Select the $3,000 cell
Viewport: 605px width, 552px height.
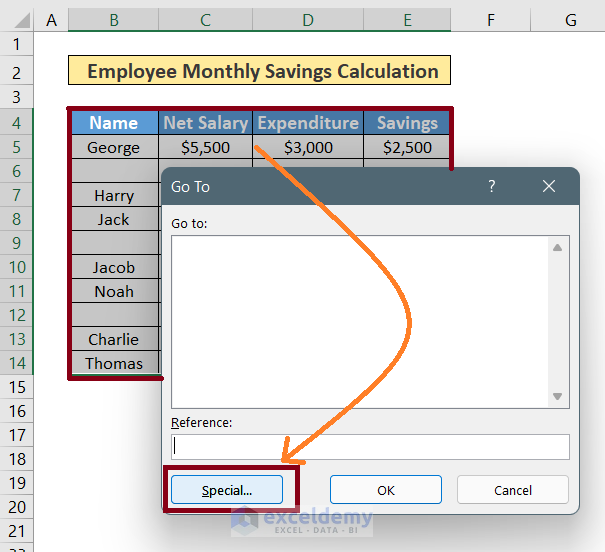pos(308,147)
